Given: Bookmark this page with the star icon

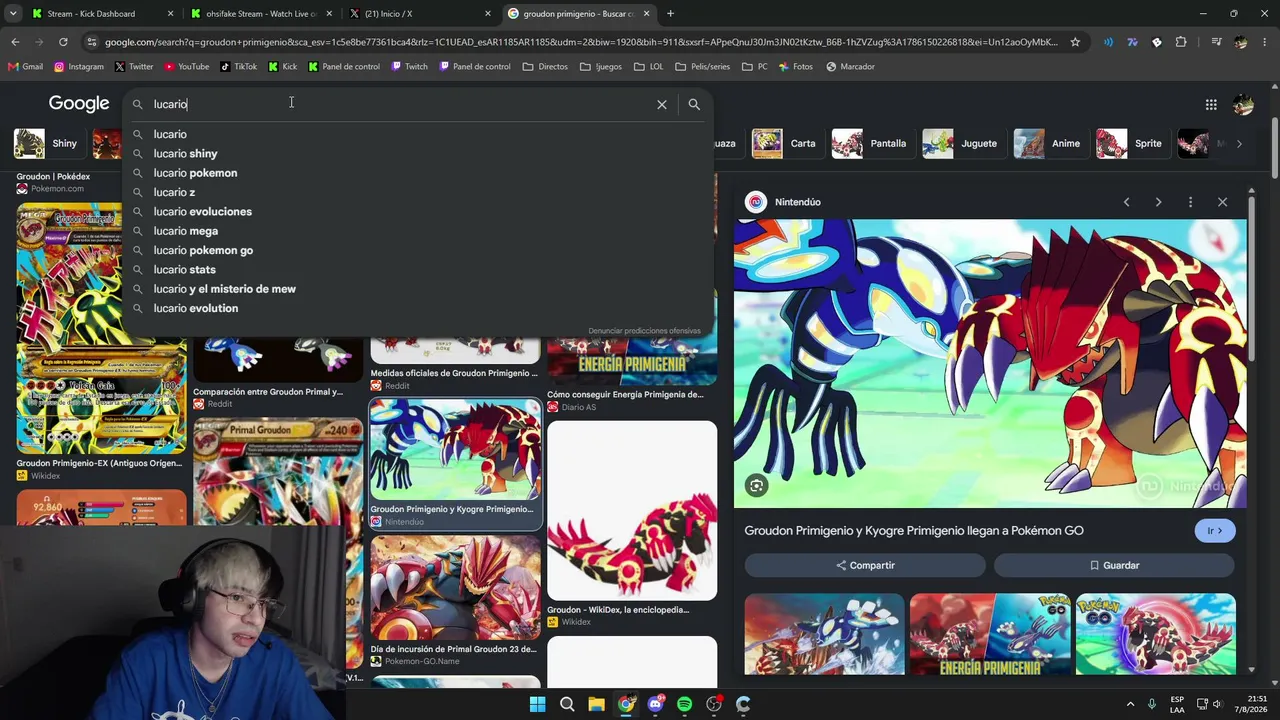Looking at the screenshot, I should click(x=1075, y=42).
